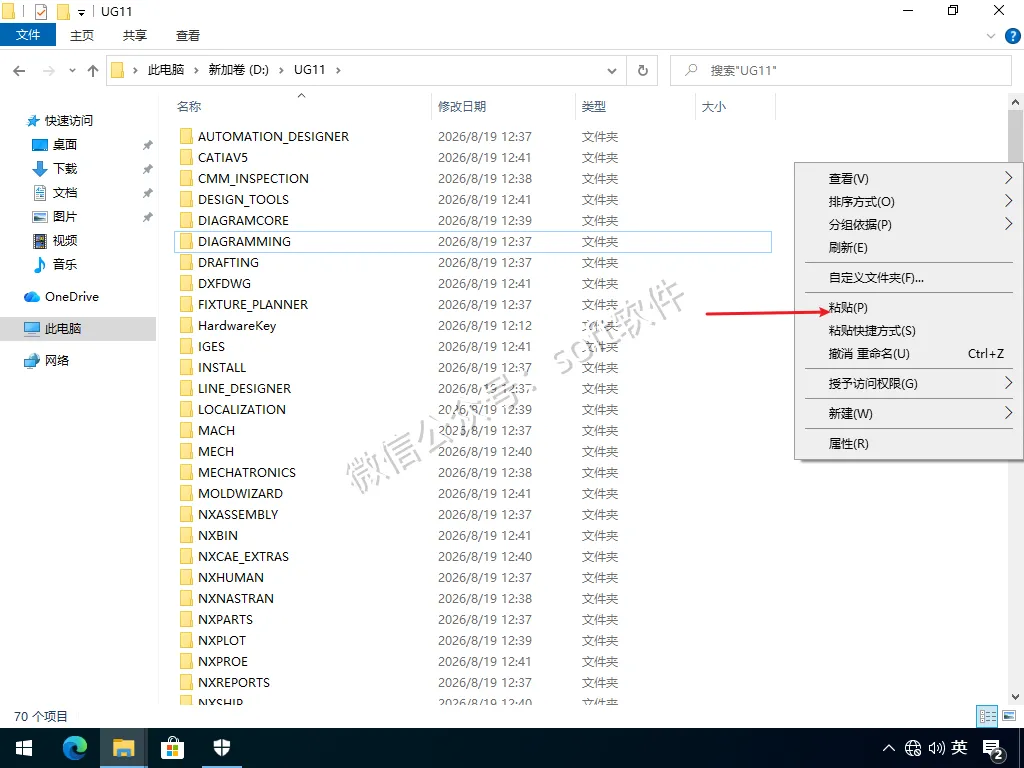Image resolution: width=1024 pixels, height=768 pixels.
Task: Sort by 类型 column header
Action: pyautogui.click(x=594, y=106)
